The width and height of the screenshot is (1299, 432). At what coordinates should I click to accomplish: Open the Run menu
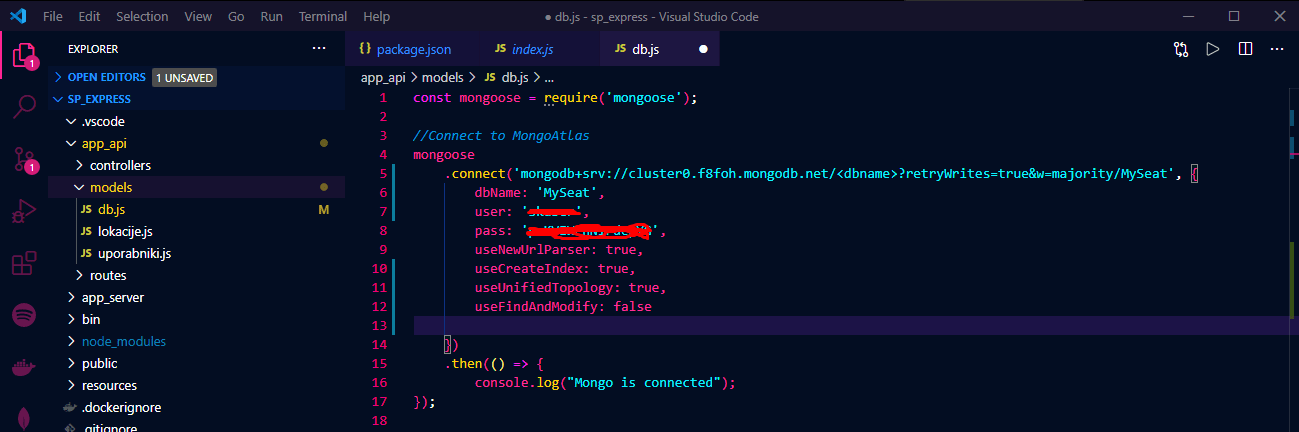[271, 17]
